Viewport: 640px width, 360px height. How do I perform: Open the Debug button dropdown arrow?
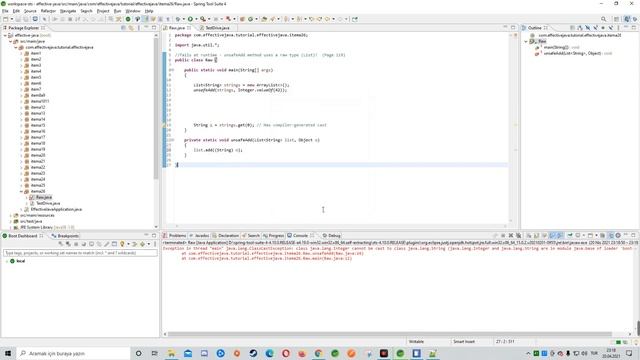[x=183, y=19]
